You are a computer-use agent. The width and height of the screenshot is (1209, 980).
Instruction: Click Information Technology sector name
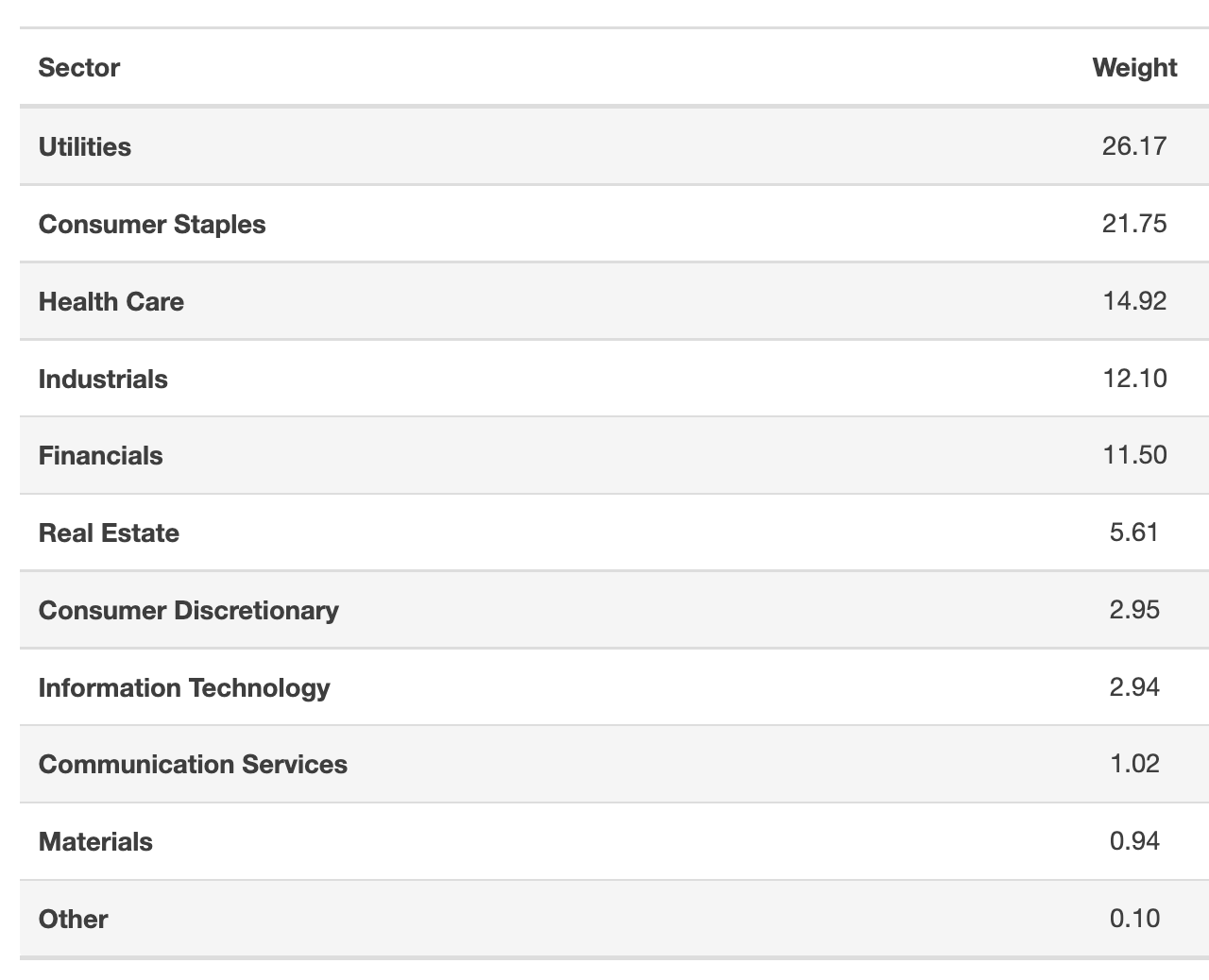click(x=184, y=688)
